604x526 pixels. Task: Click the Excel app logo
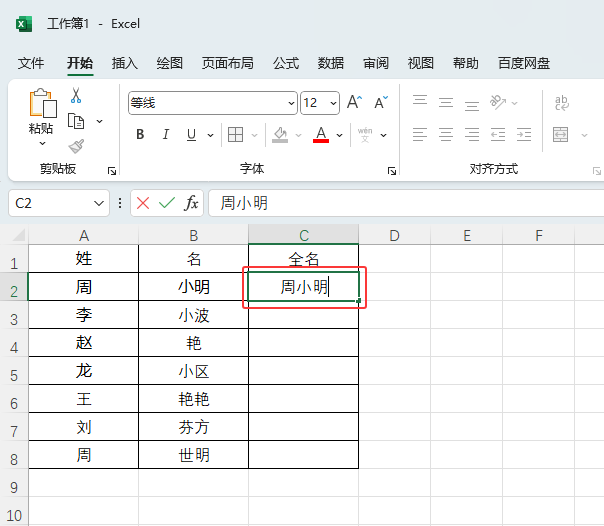click(x=24, y=24)
